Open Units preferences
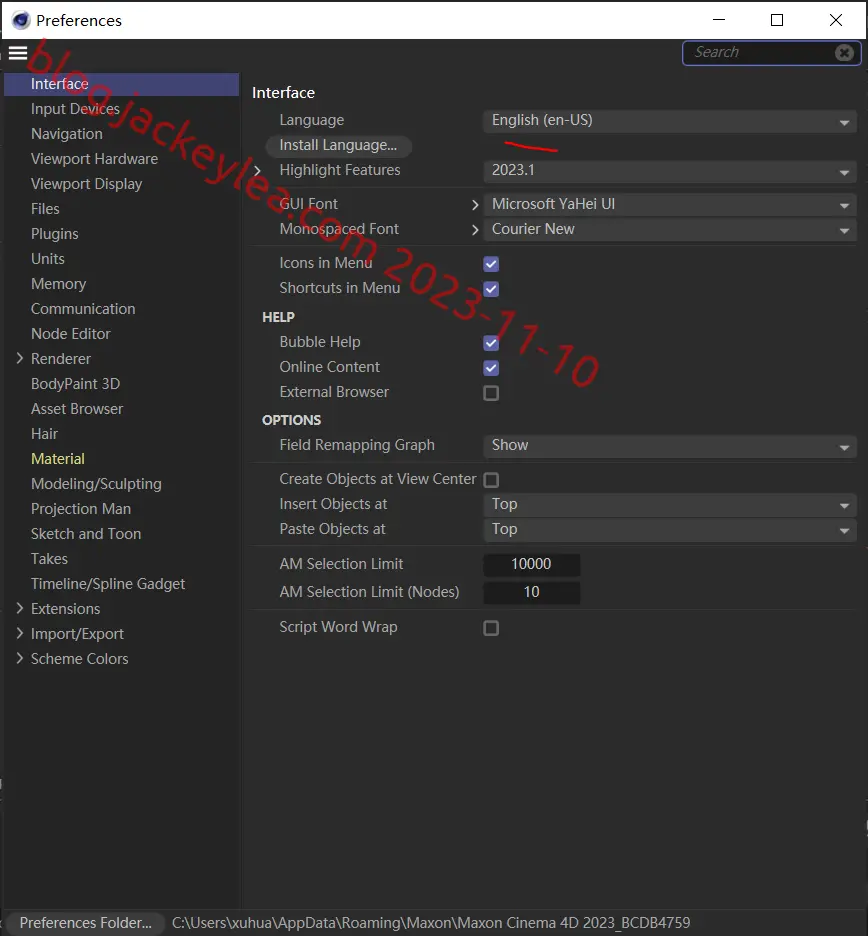The image size is (868, 936). coord(48,259)
